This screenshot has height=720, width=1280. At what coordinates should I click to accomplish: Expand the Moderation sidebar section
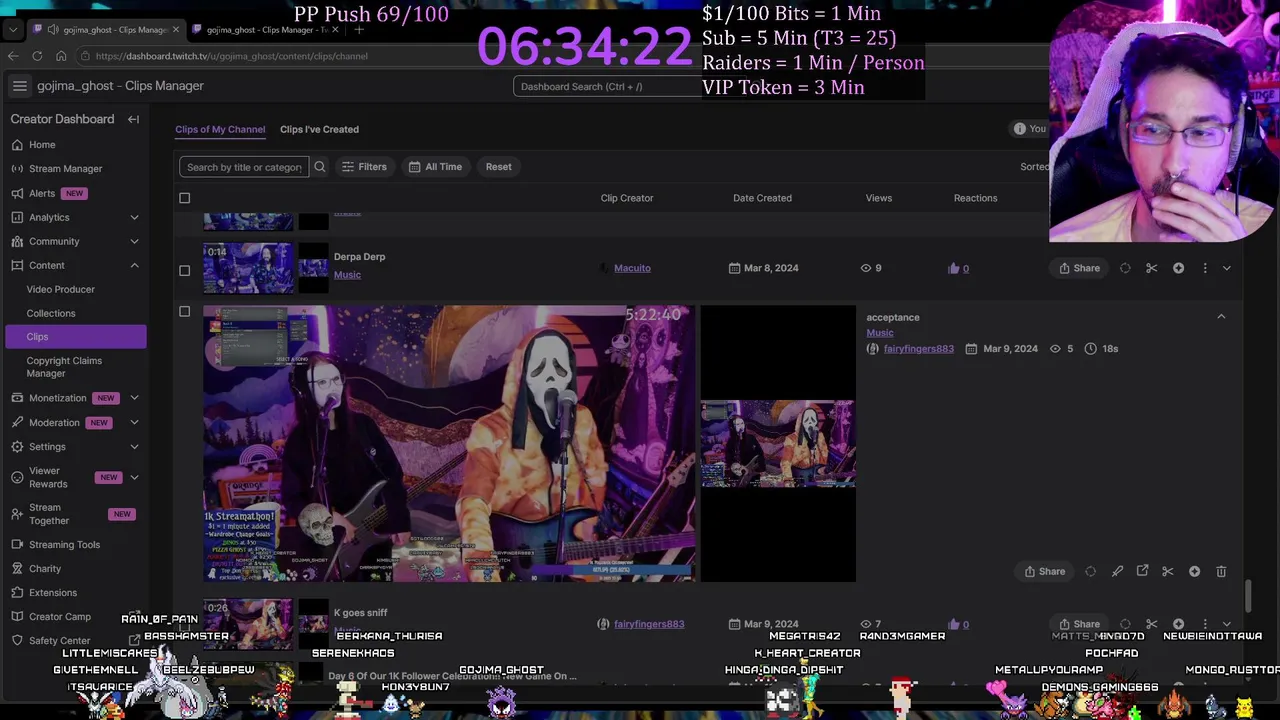pos(134,423)
